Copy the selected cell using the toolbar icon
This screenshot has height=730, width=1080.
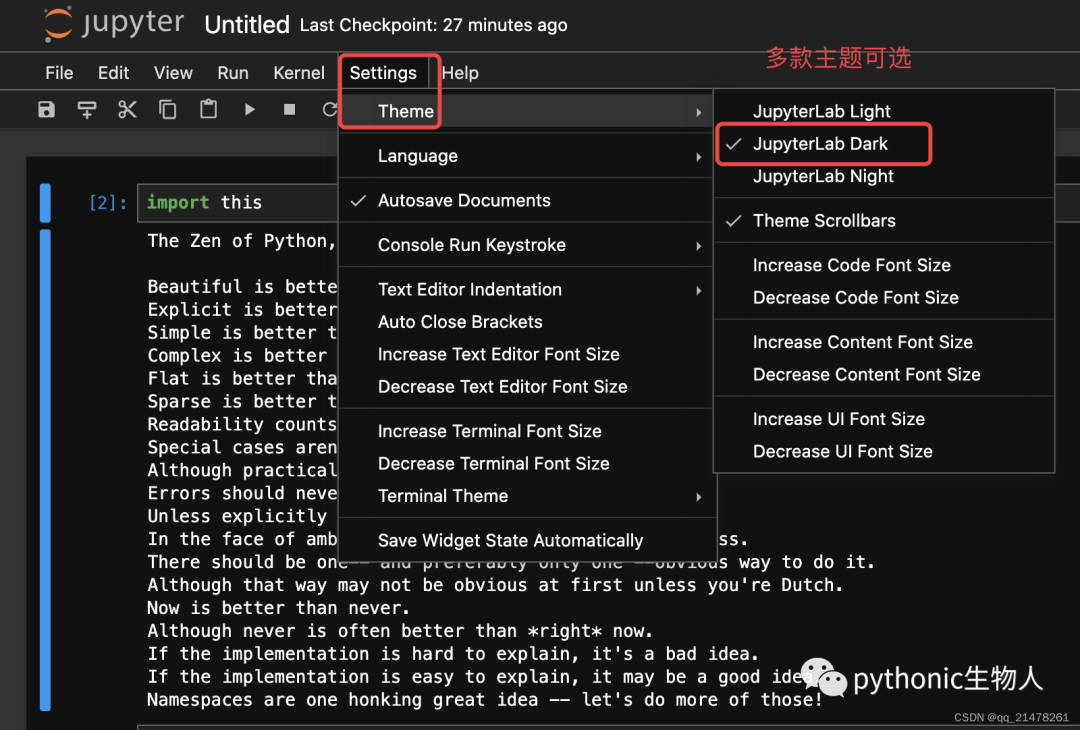(168, 110)
